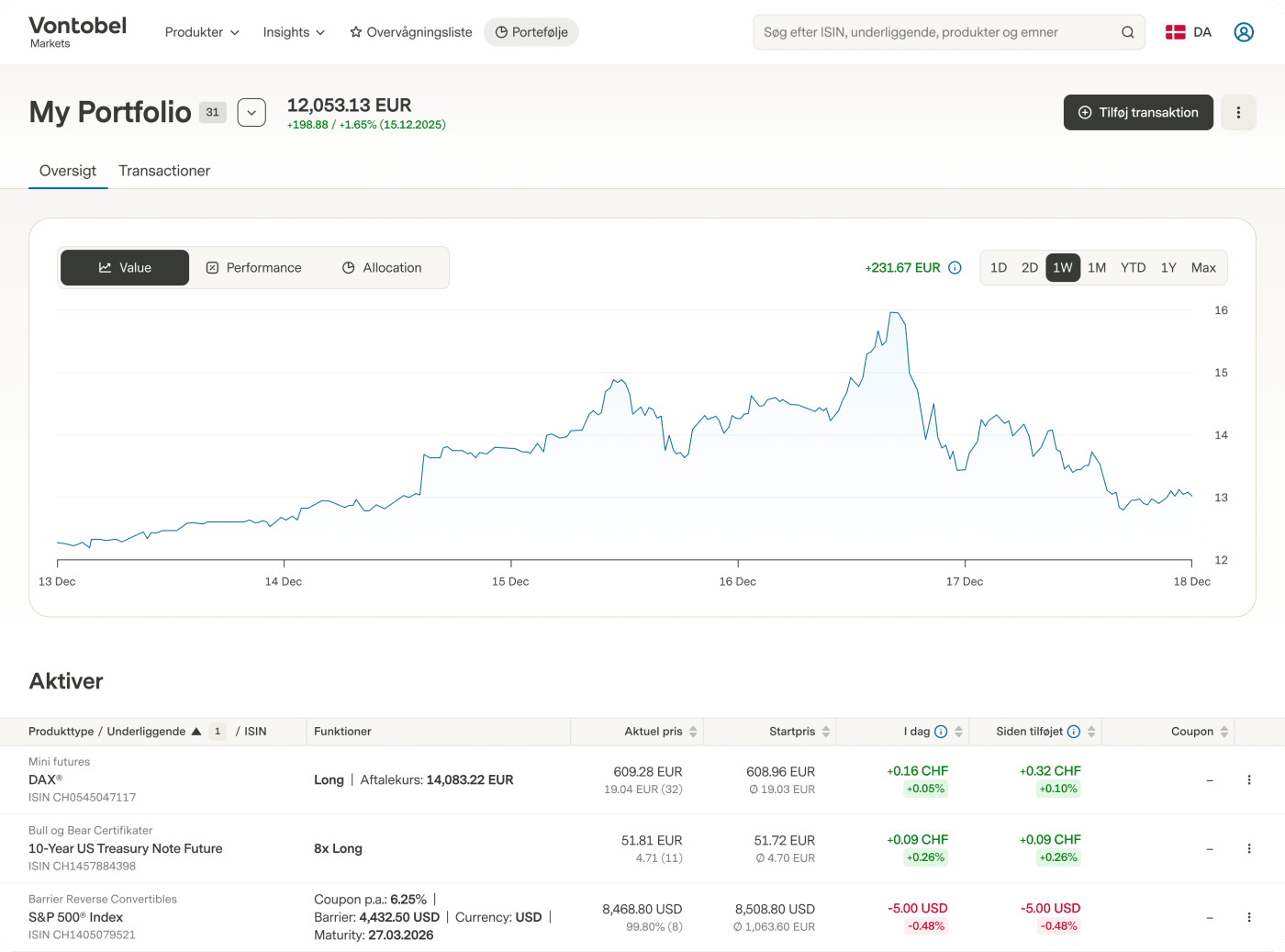The image size is (1285, 952).
Task: Open the DAX® product link
Action: point(45,779)
